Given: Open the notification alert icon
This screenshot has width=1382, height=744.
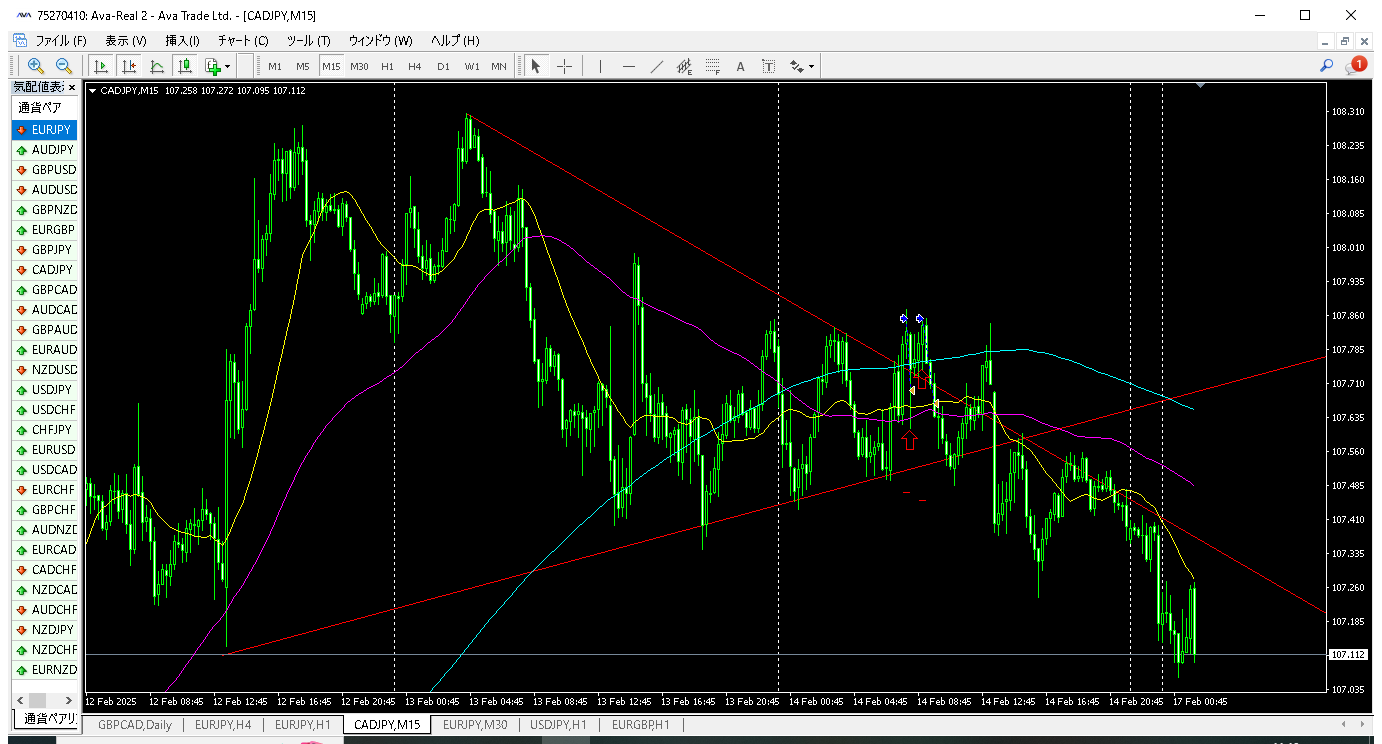Looking at the screenshot, I should coord(1356,65).
